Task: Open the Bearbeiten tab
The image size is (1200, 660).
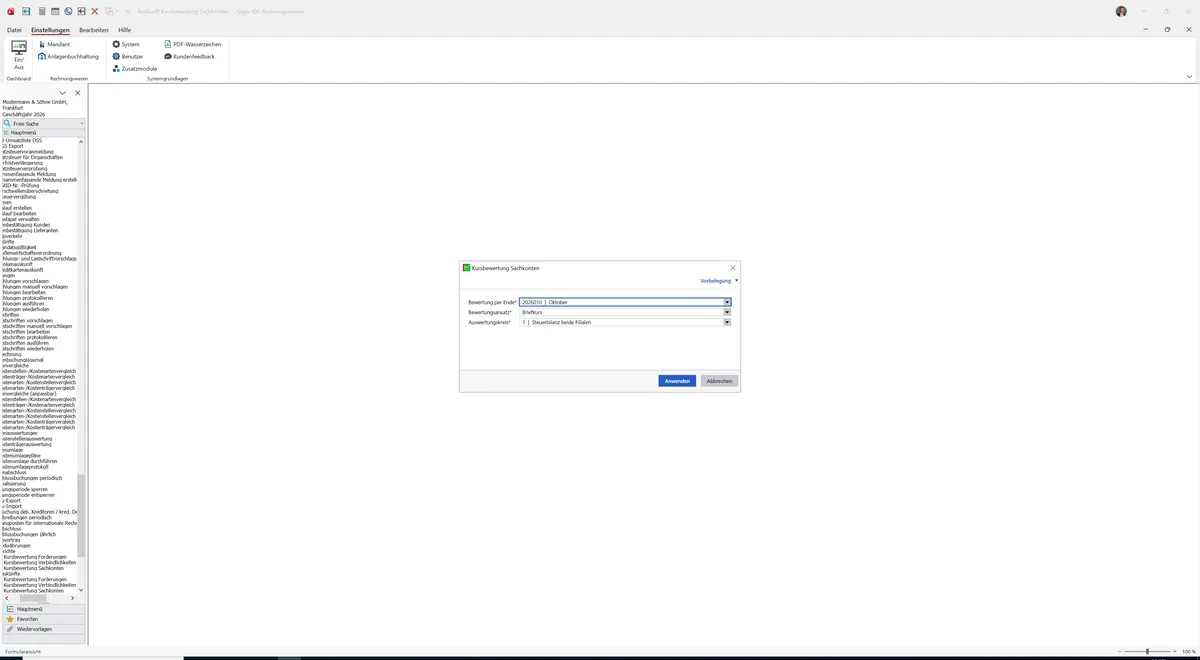Action: pos(94,30)
